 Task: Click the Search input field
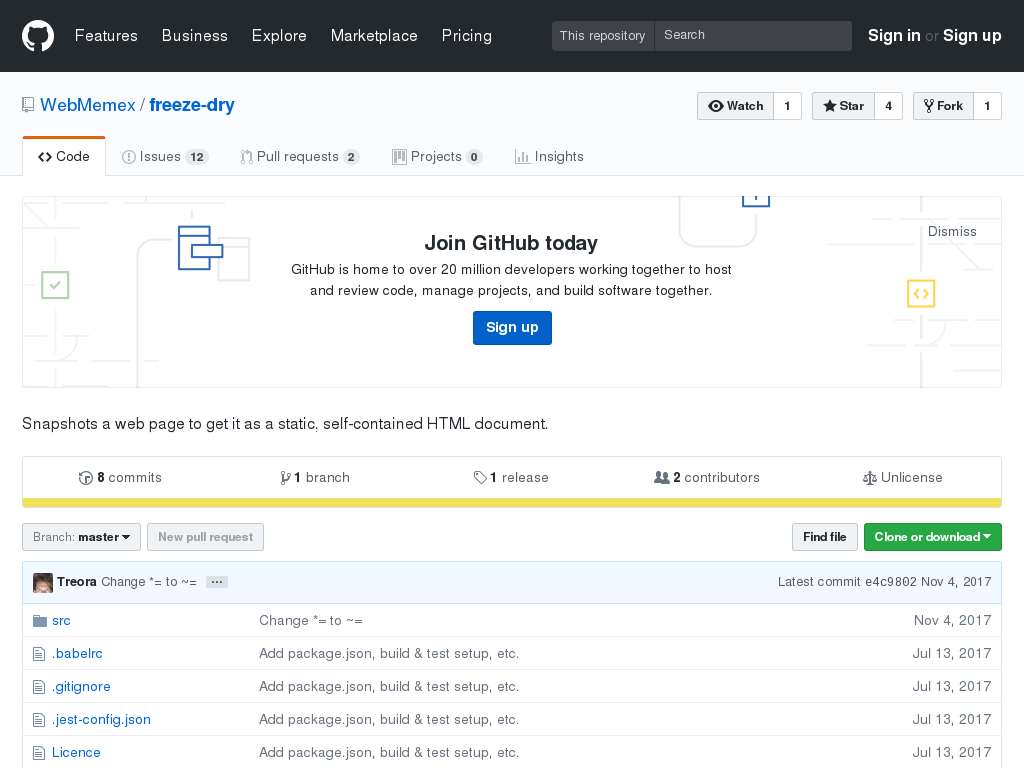point(753,35)
